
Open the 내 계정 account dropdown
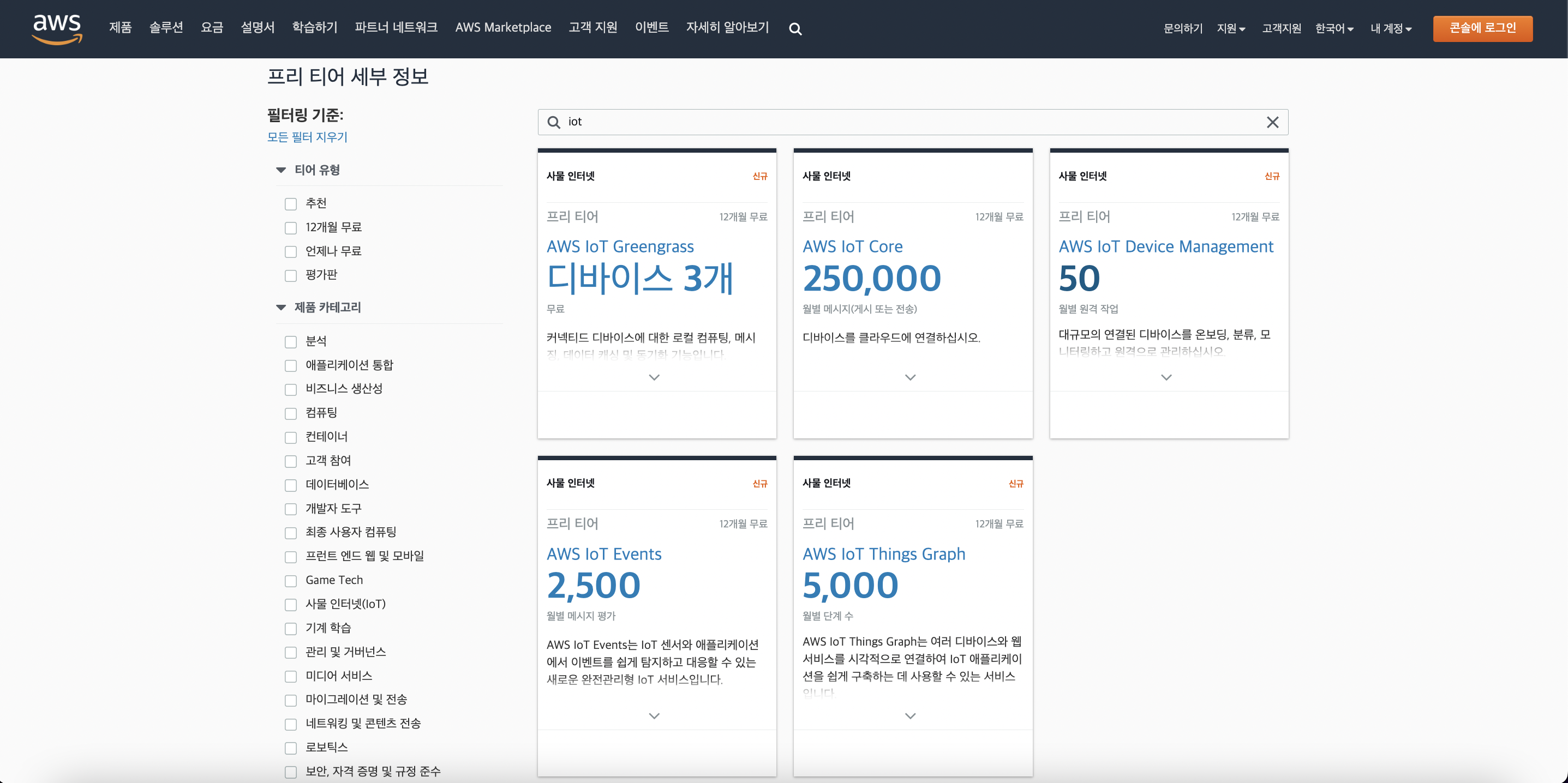click(x=1390, y=28)
